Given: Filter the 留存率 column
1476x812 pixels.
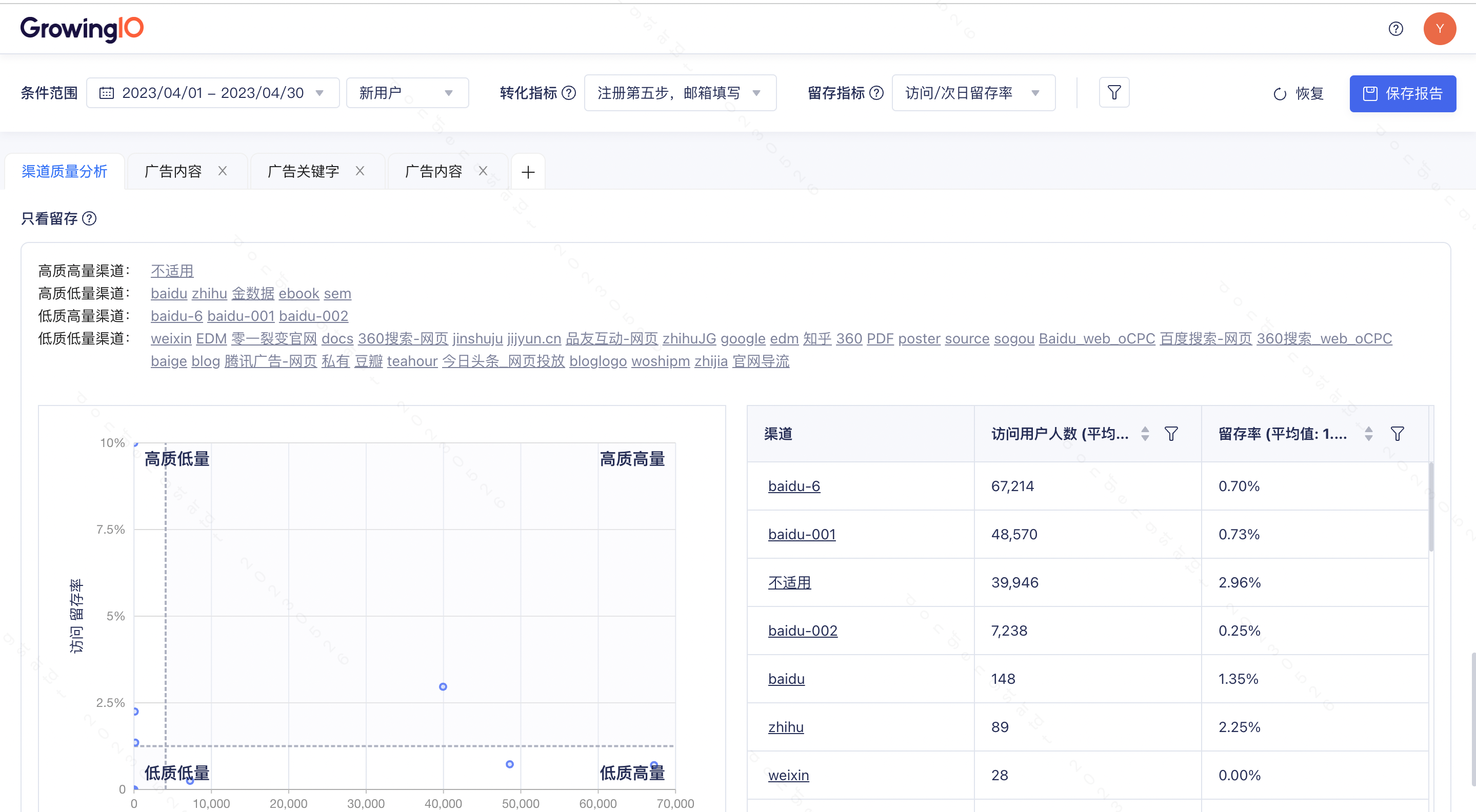Looking at the screenshot, I should [1397, 434].
